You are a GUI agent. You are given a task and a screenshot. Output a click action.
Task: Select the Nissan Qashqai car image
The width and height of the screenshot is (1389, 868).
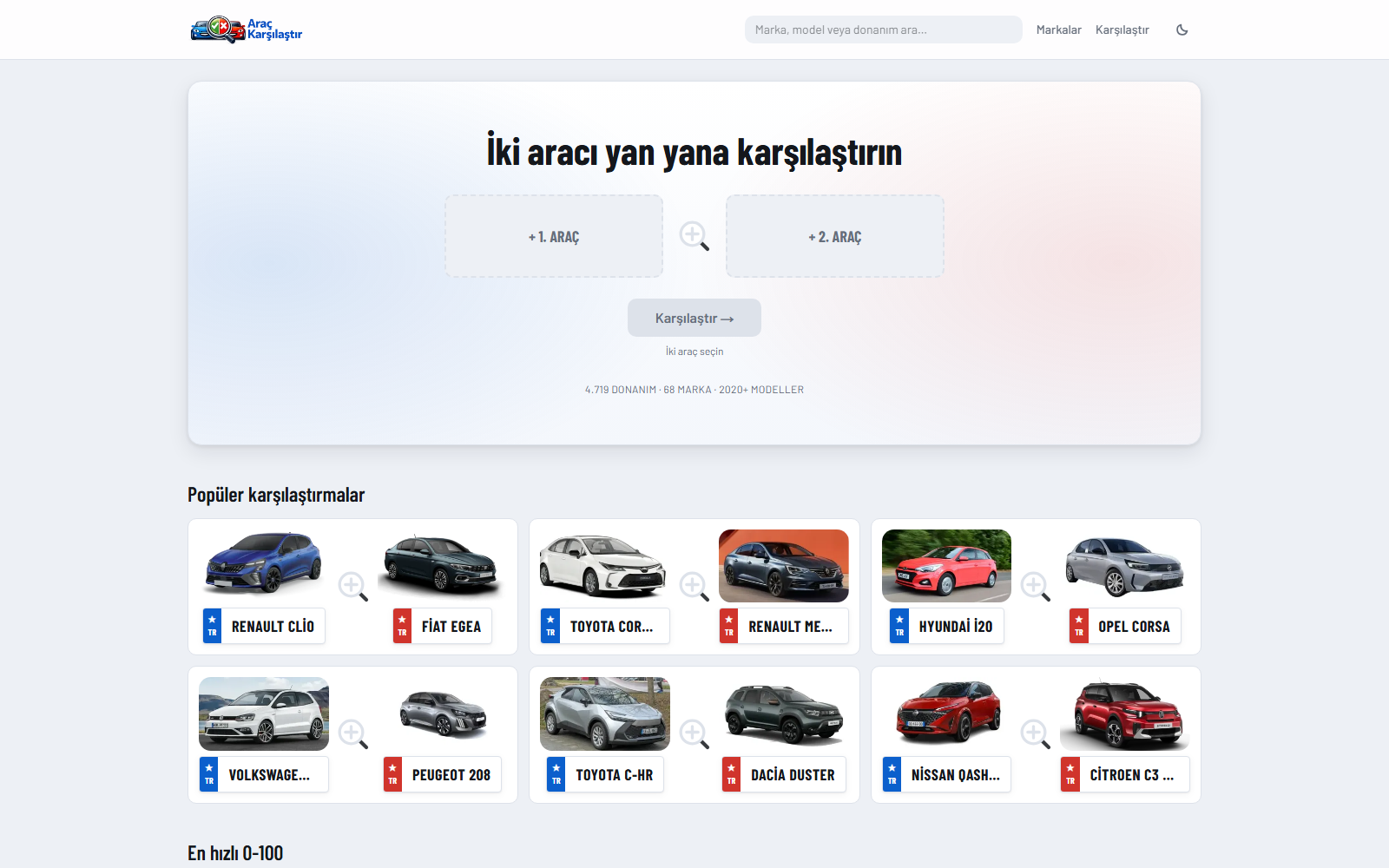(946, 713)
